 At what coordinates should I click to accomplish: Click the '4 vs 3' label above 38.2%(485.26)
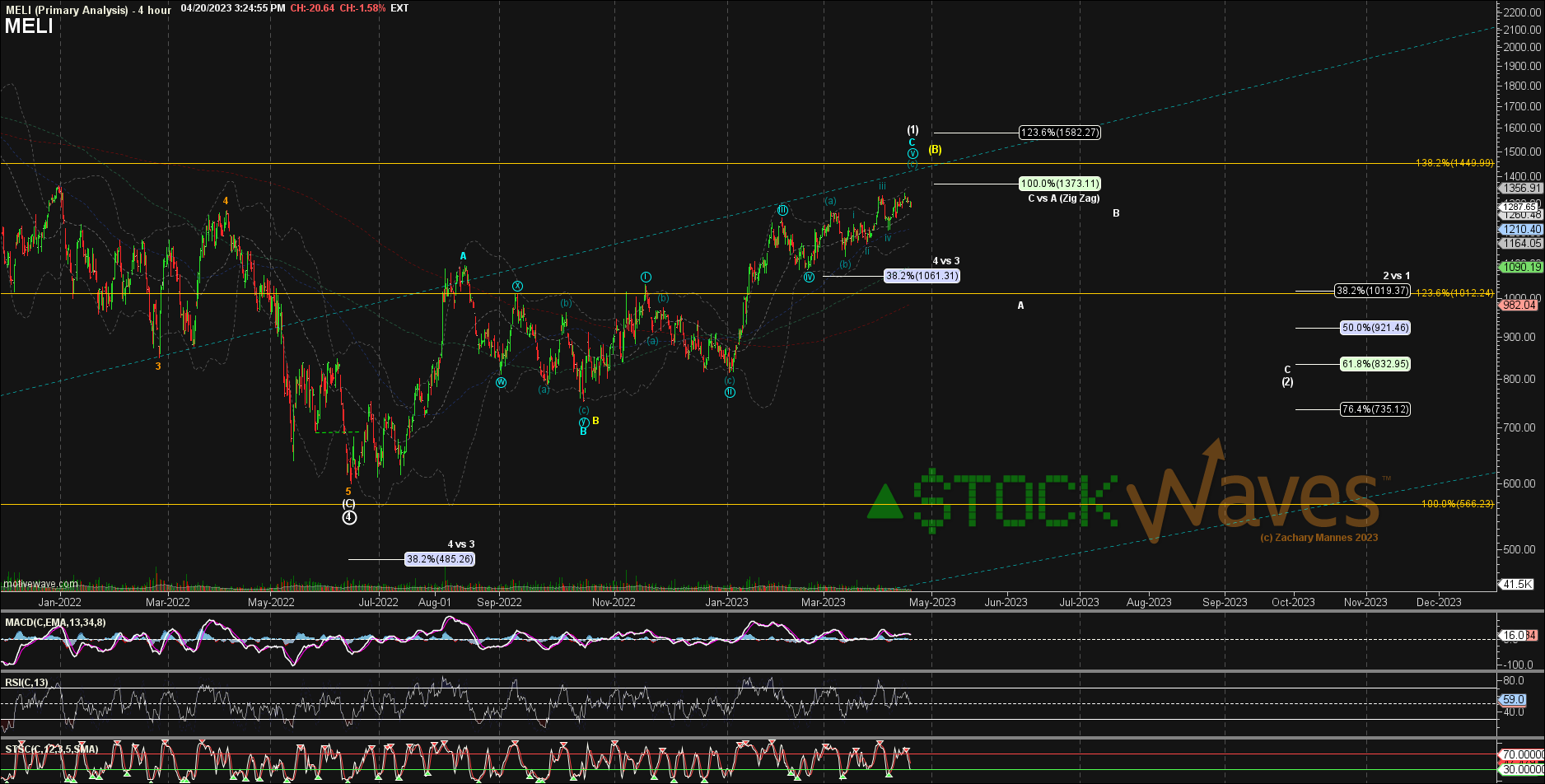click(461, 544)
